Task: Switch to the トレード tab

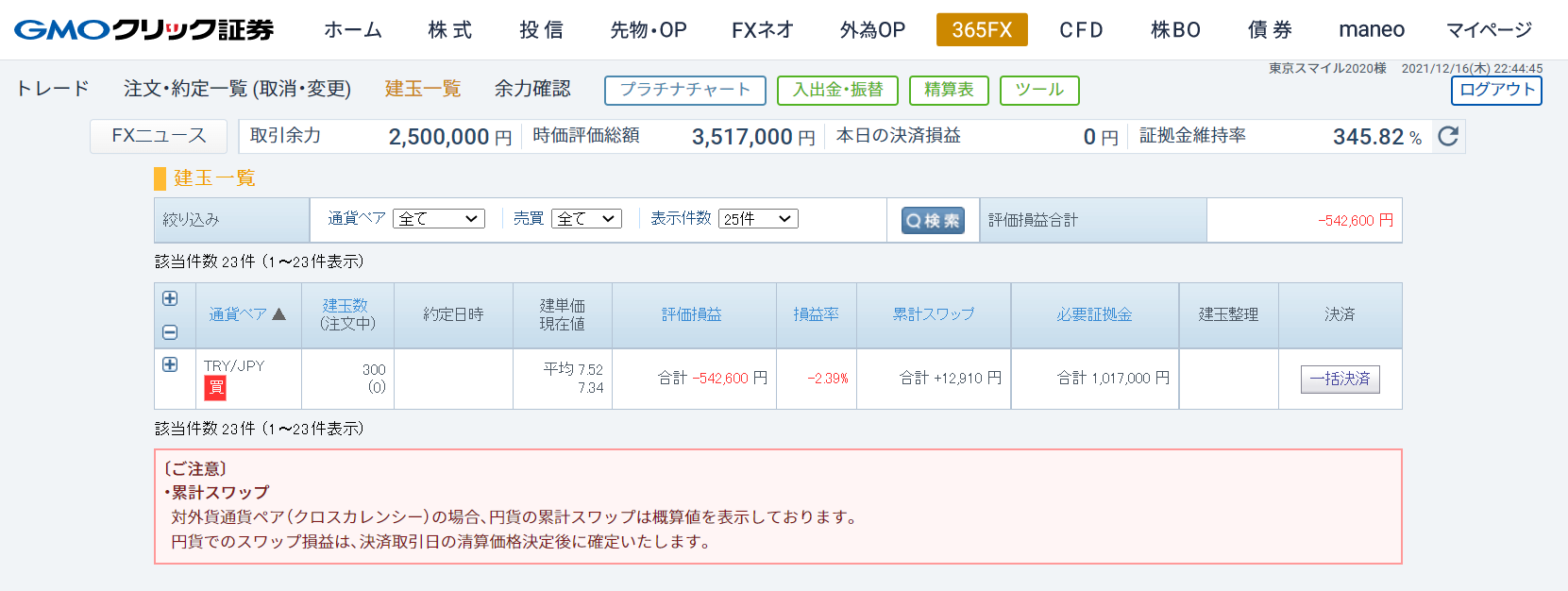Action: pyautogui.click(x=52, y=89)
